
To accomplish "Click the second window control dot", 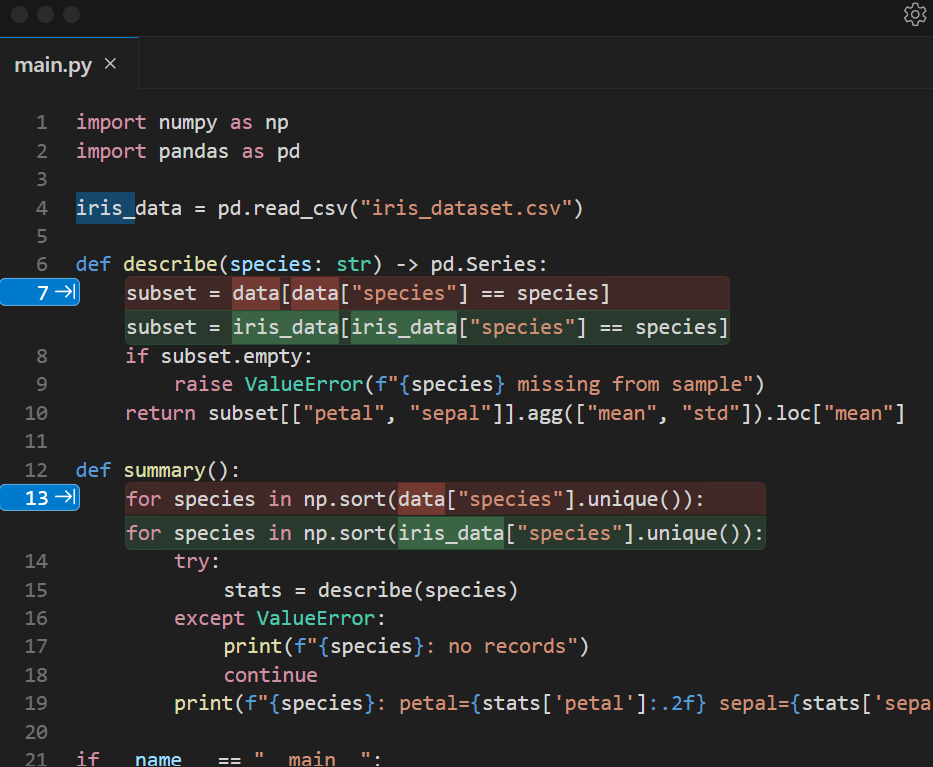I will coord(45,14).
